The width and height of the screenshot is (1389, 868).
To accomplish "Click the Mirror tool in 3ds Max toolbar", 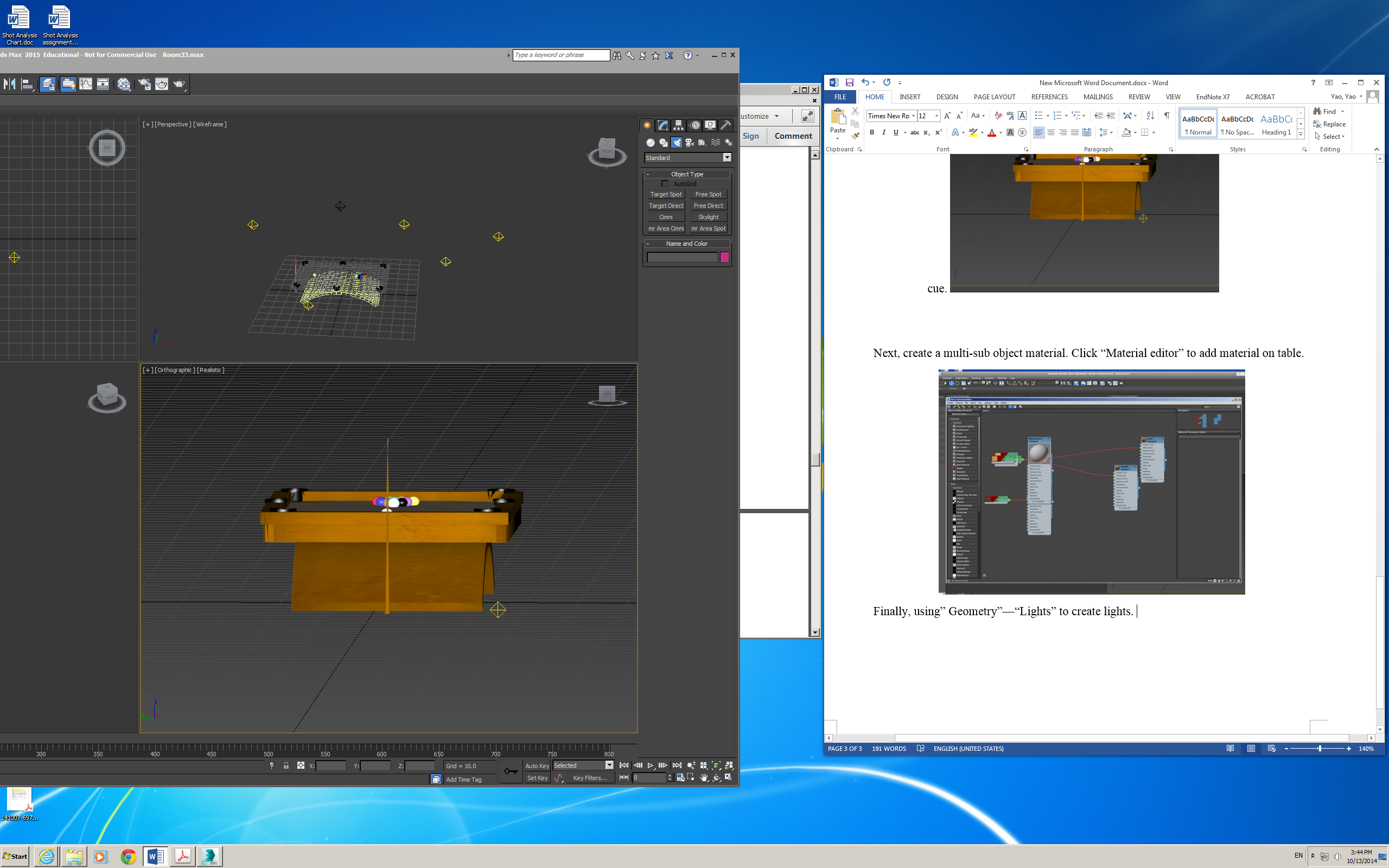I will click(9, 85).
